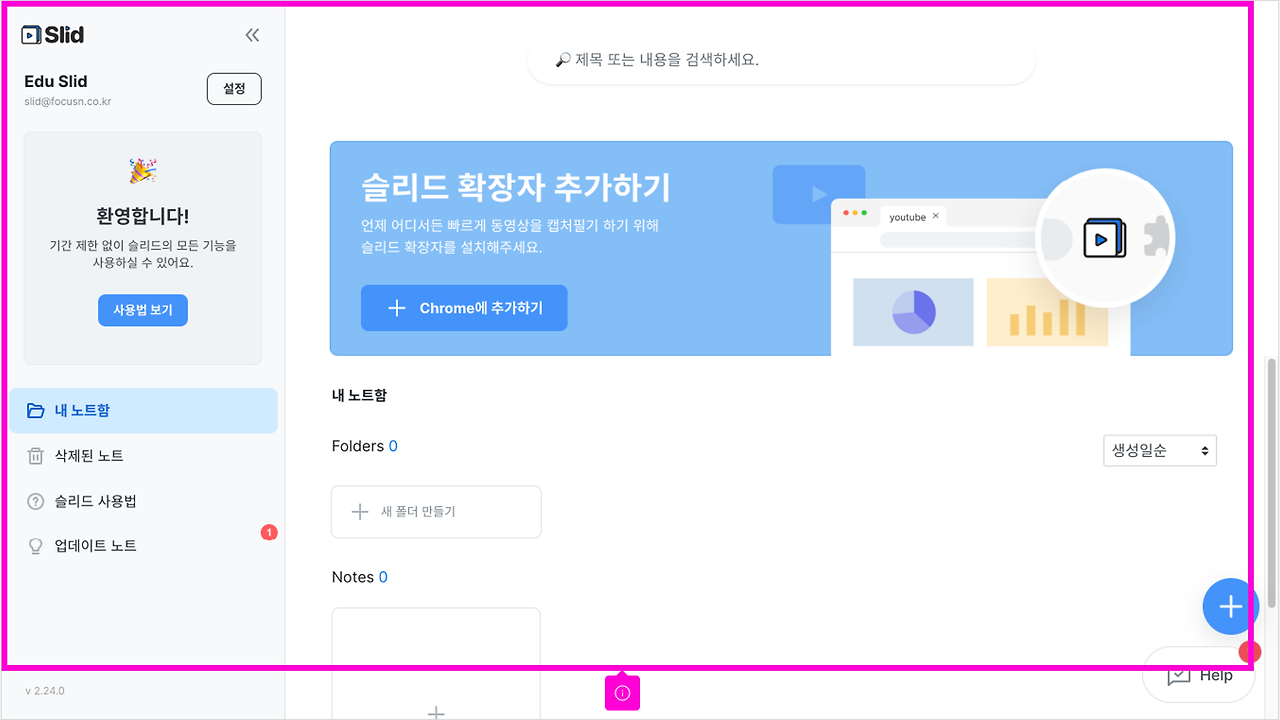Click the blue plus floating action button
1280x720 pixels.
[x=1228, y=606]
